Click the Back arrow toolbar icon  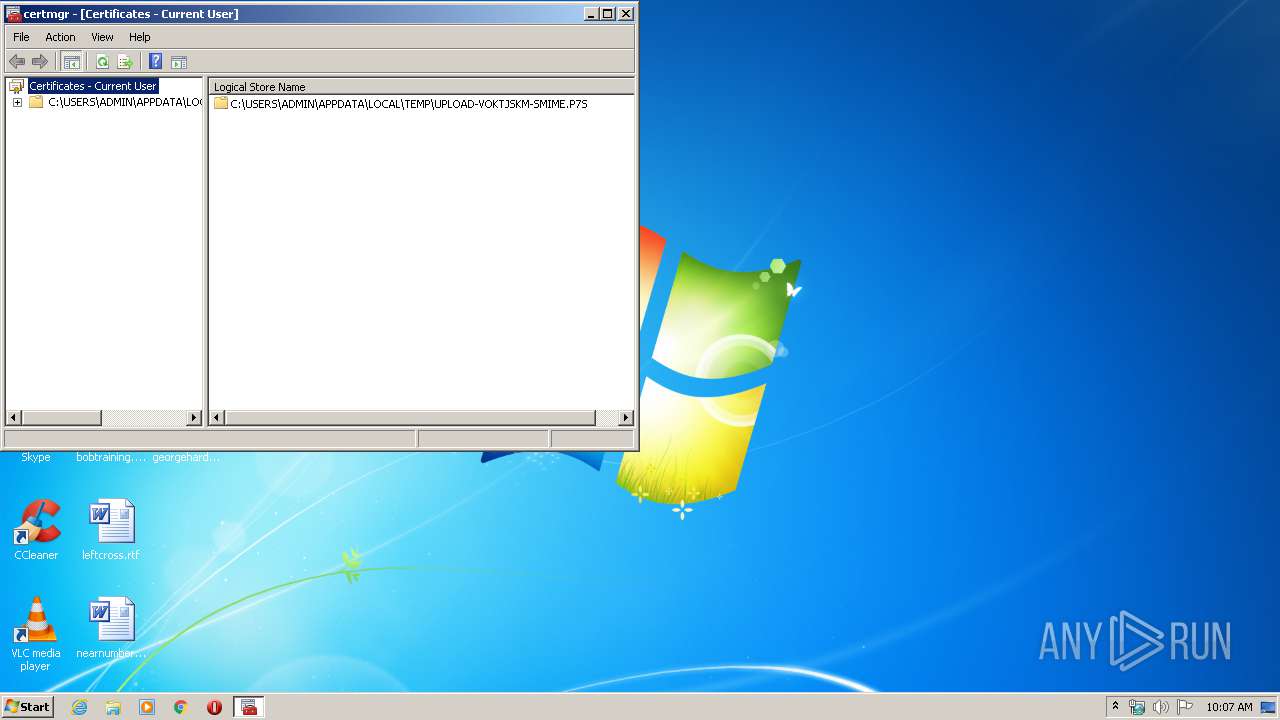click(17, 61)
